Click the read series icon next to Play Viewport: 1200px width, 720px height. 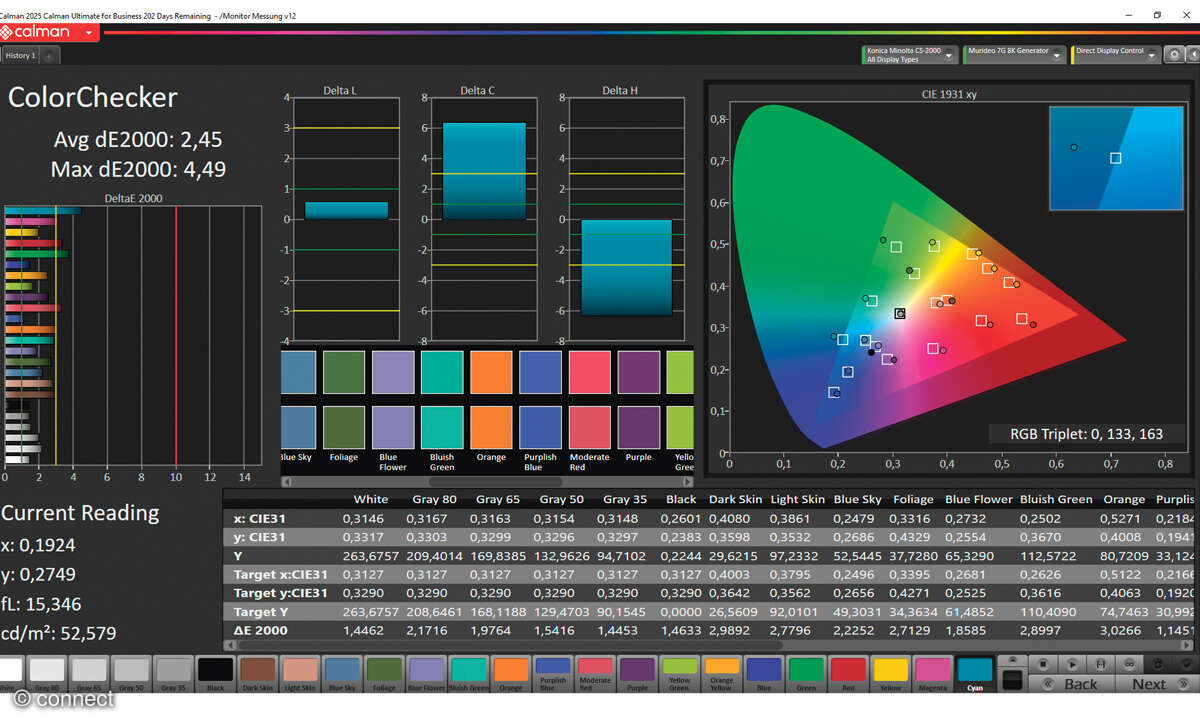pyautogui.click(x=1101, y=664)
